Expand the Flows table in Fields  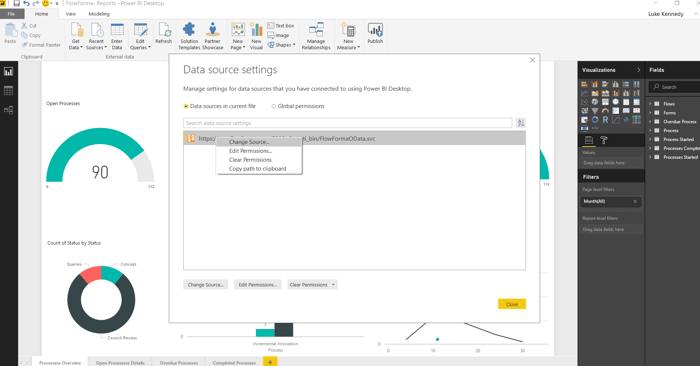(650, 104)
